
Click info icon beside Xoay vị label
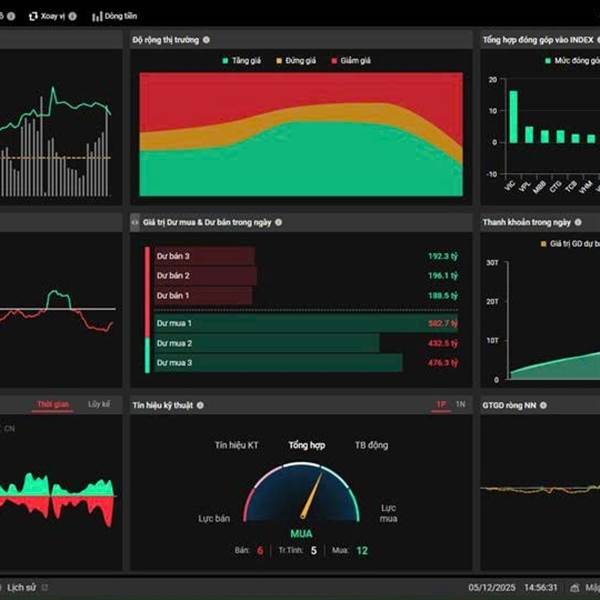(x=72, y=16)
